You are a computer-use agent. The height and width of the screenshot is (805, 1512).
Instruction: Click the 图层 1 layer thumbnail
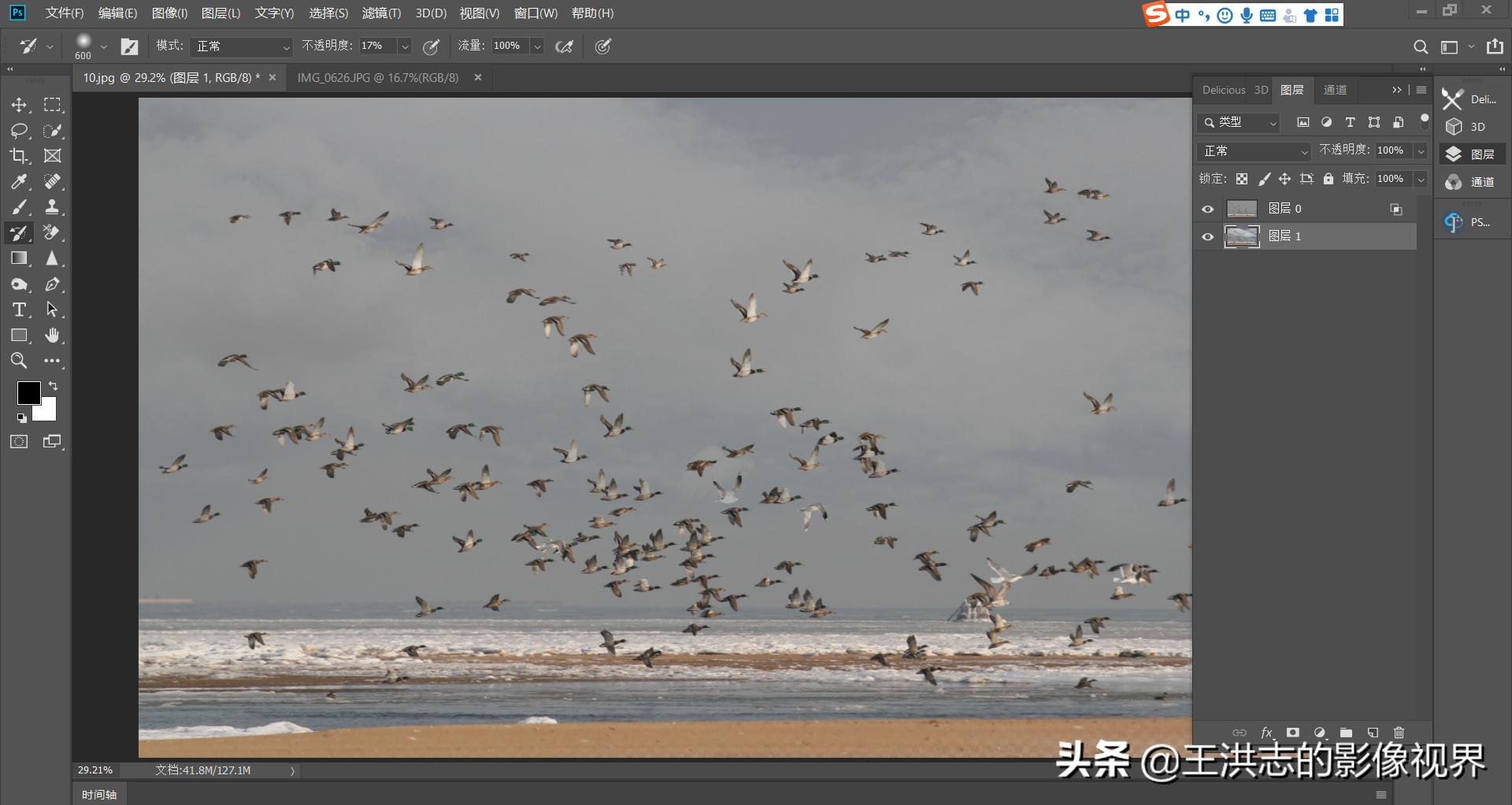[1243, 236]
